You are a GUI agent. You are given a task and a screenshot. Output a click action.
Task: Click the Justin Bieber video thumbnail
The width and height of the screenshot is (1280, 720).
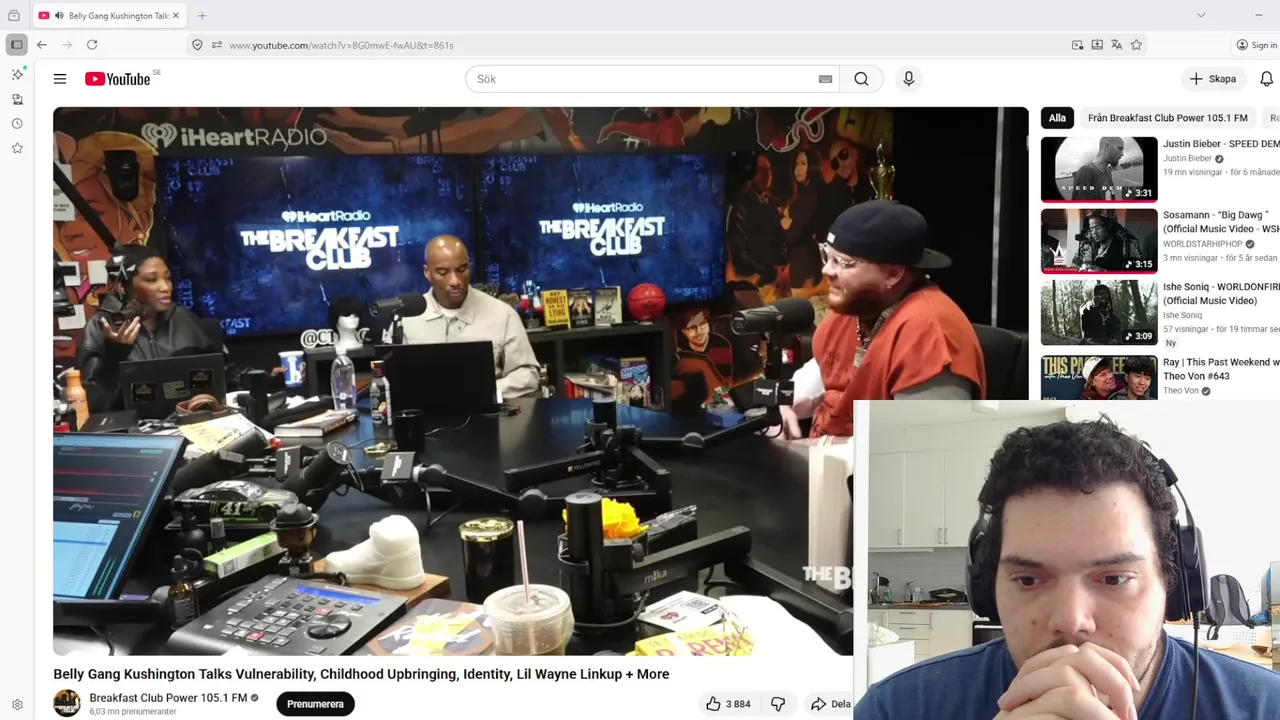(1099, 169)
